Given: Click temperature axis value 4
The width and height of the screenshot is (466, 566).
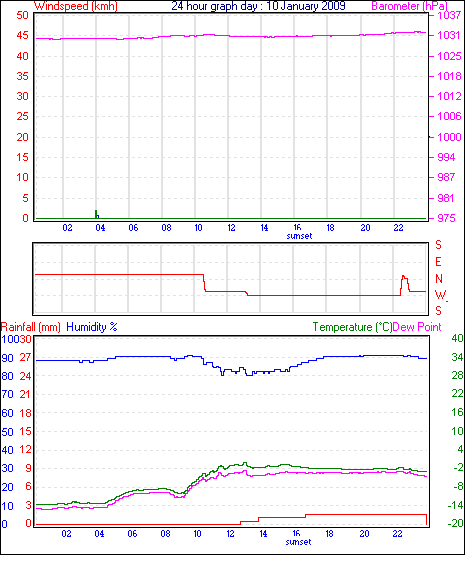Looking at the screenshot, I should click(460, 450).
